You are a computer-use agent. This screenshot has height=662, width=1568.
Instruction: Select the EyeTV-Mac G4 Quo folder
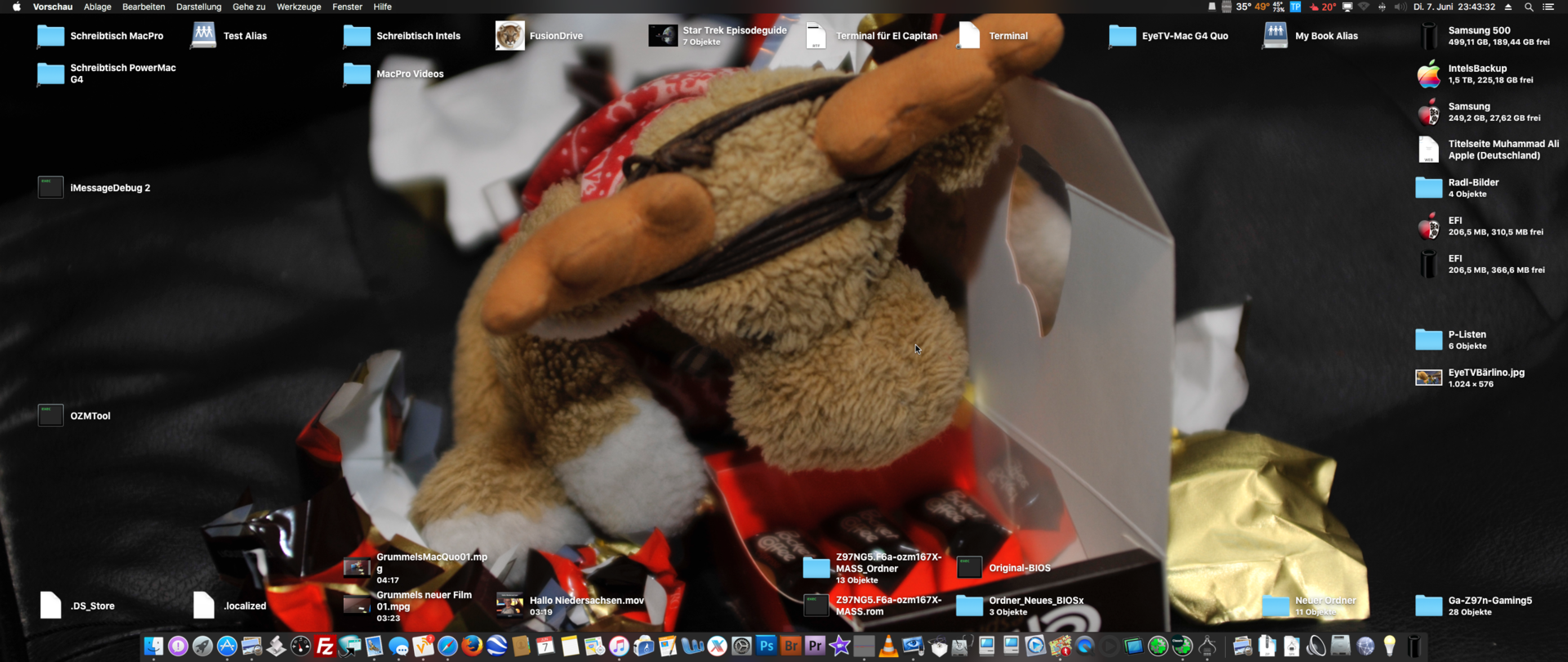1122,36
